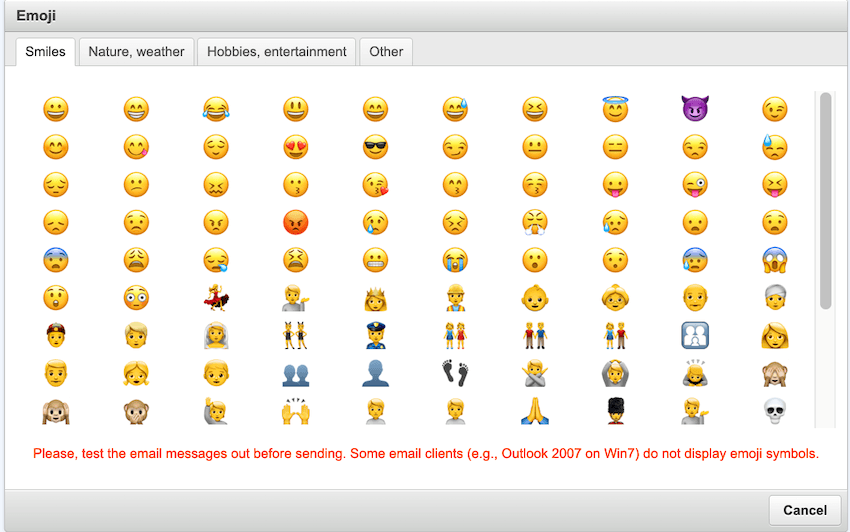Select the face blowing a kiss with heart

(376, 185)
